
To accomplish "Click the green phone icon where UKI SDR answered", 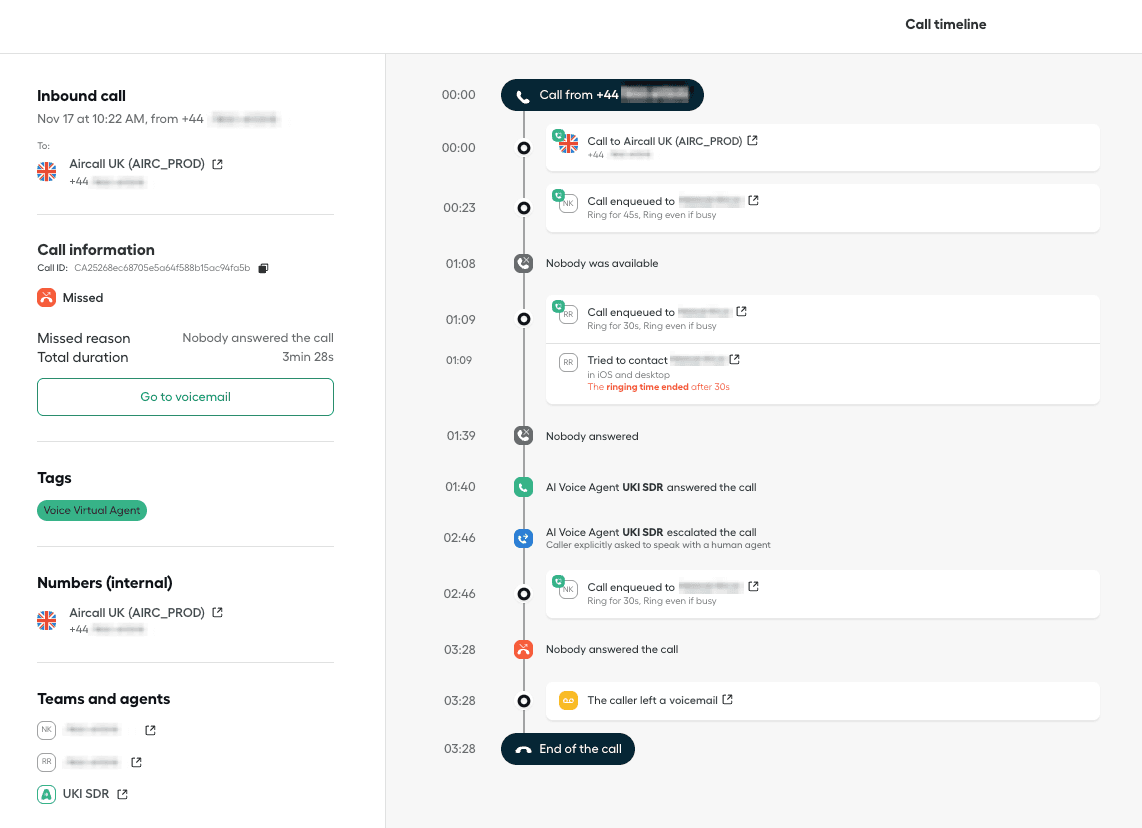I will pos(523,487).
